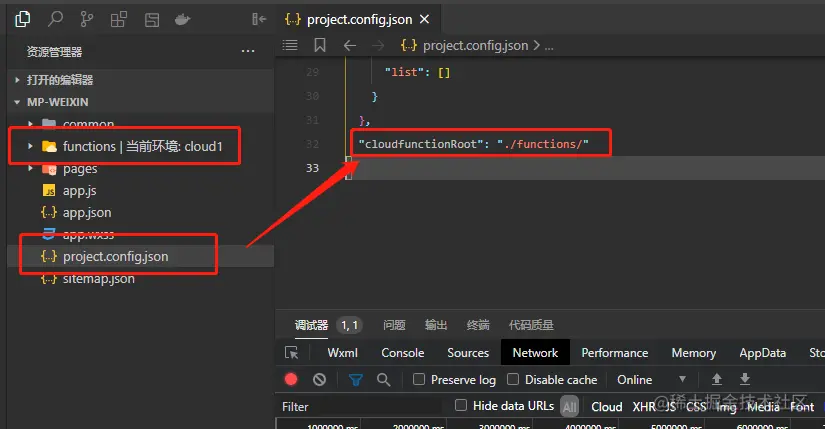Open the Memory devtools tab
Screen dimensions: 825x429
tap(693, 353)
